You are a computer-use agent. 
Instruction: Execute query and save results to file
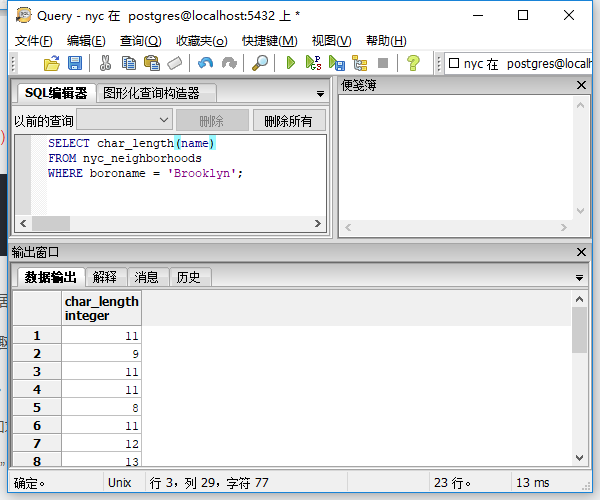(x=337, y=63)
